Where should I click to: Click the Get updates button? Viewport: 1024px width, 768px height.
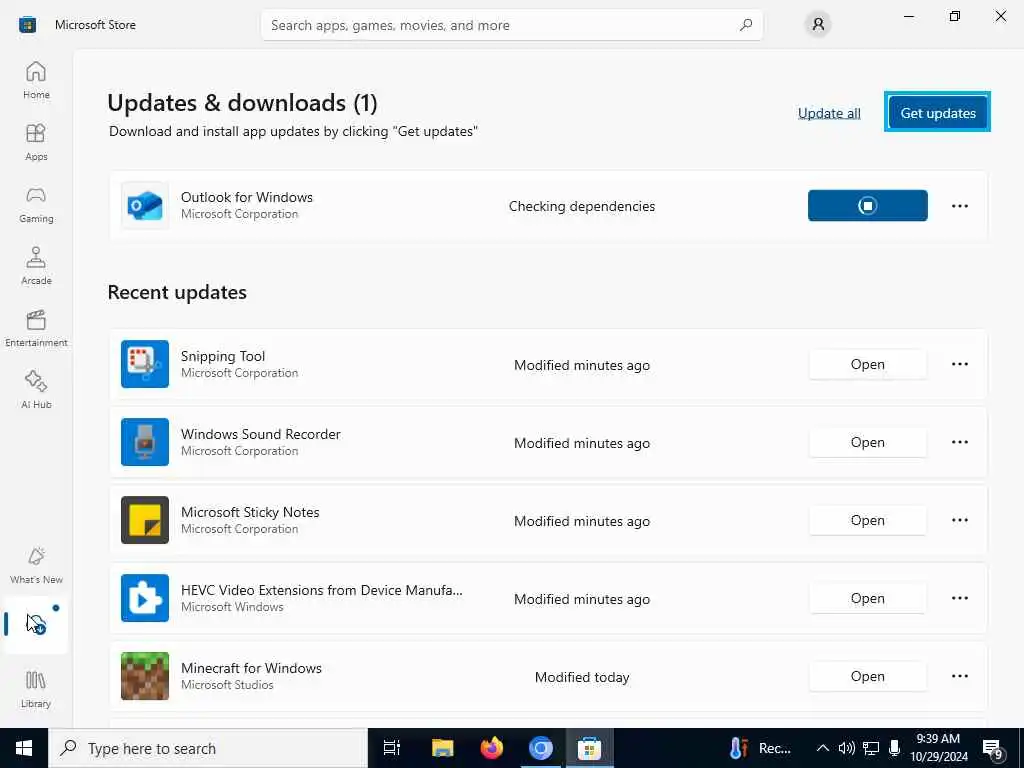click(938, 112)
